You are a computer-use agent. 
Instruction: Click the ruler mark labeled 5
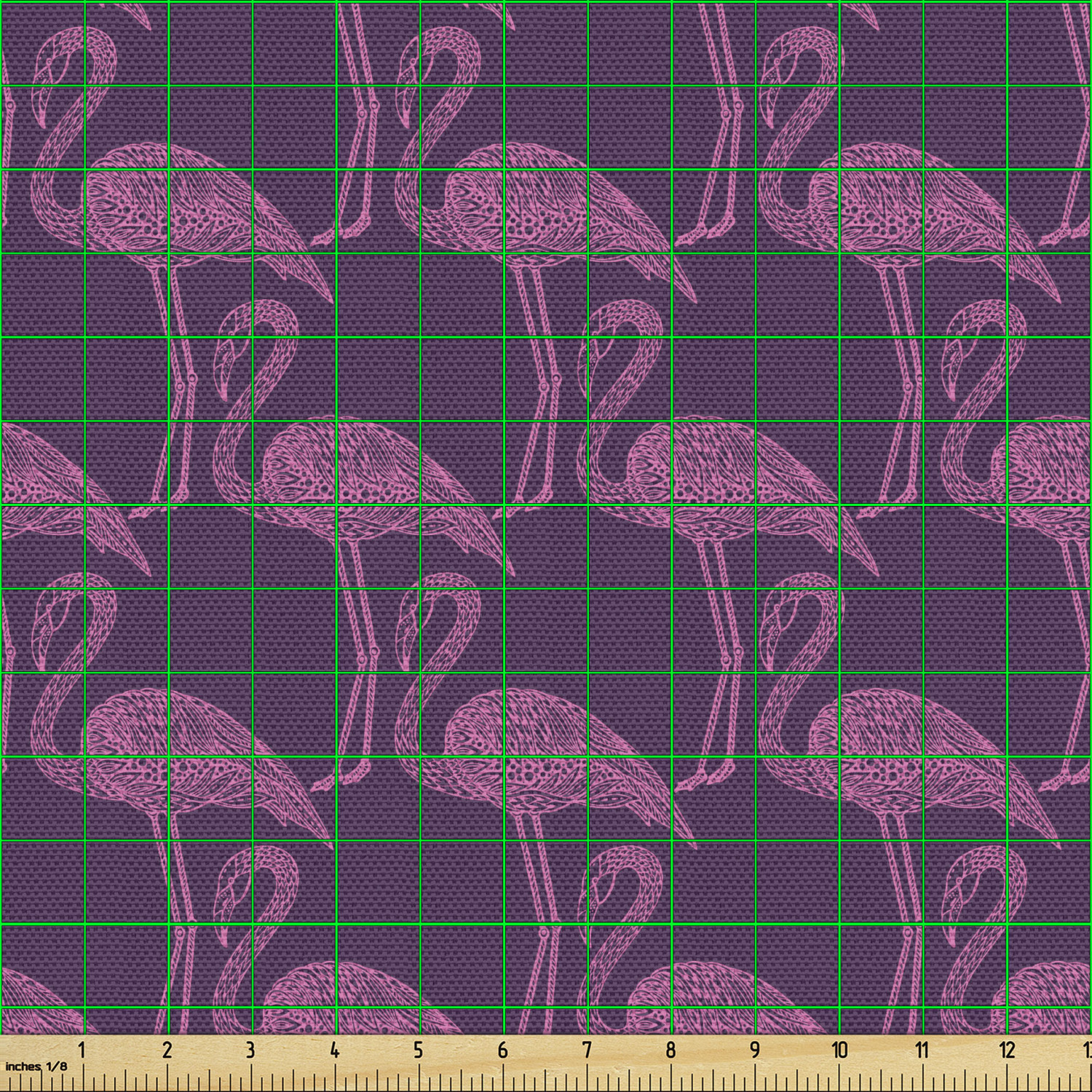pos(419,1051)
